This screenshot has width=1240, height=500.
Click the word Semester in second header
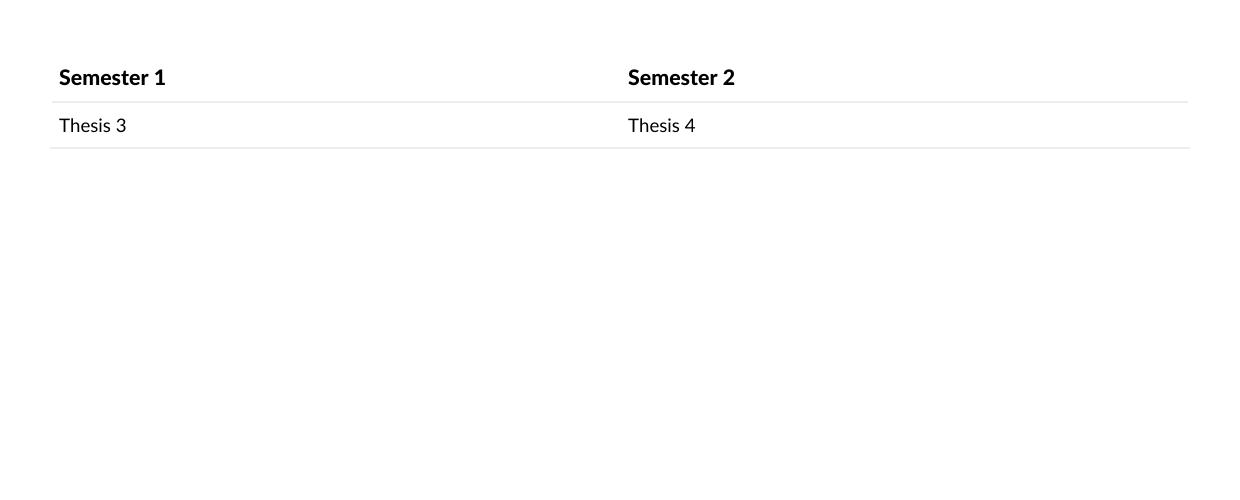(673, 78)
